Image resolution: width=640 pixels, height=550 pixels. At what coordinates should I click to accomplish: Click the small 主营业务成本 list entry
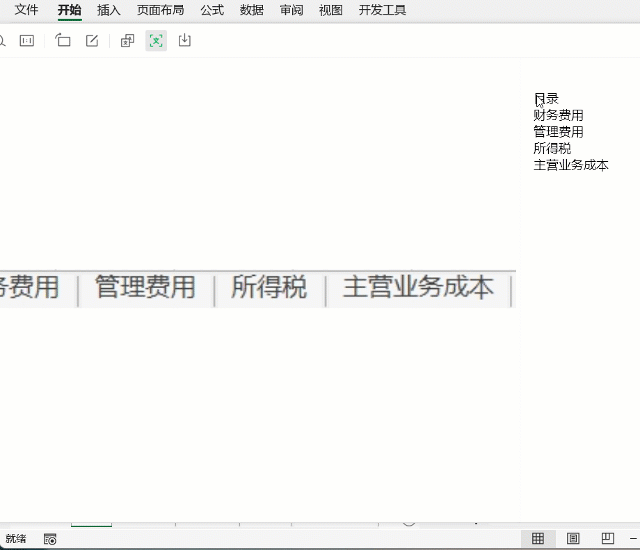click(571, 165)
